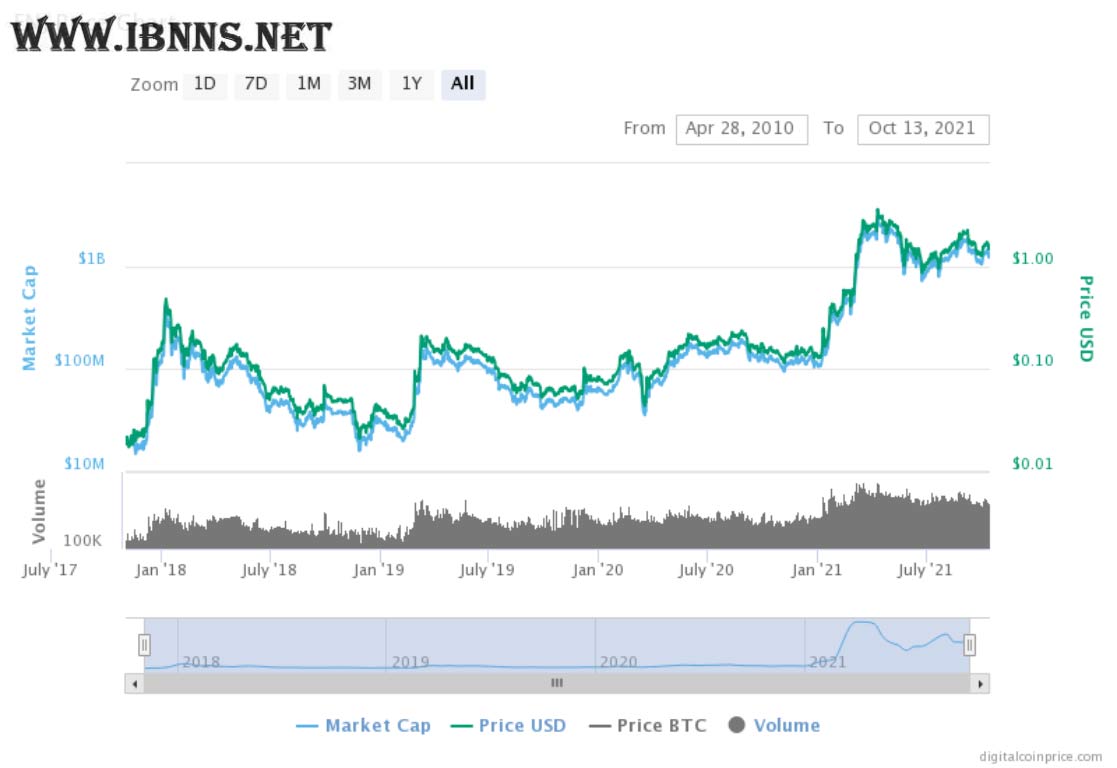Click the 2021 label in navigator
The width and height of the screenshot is (1117, 768).
(x=828, y=662)
